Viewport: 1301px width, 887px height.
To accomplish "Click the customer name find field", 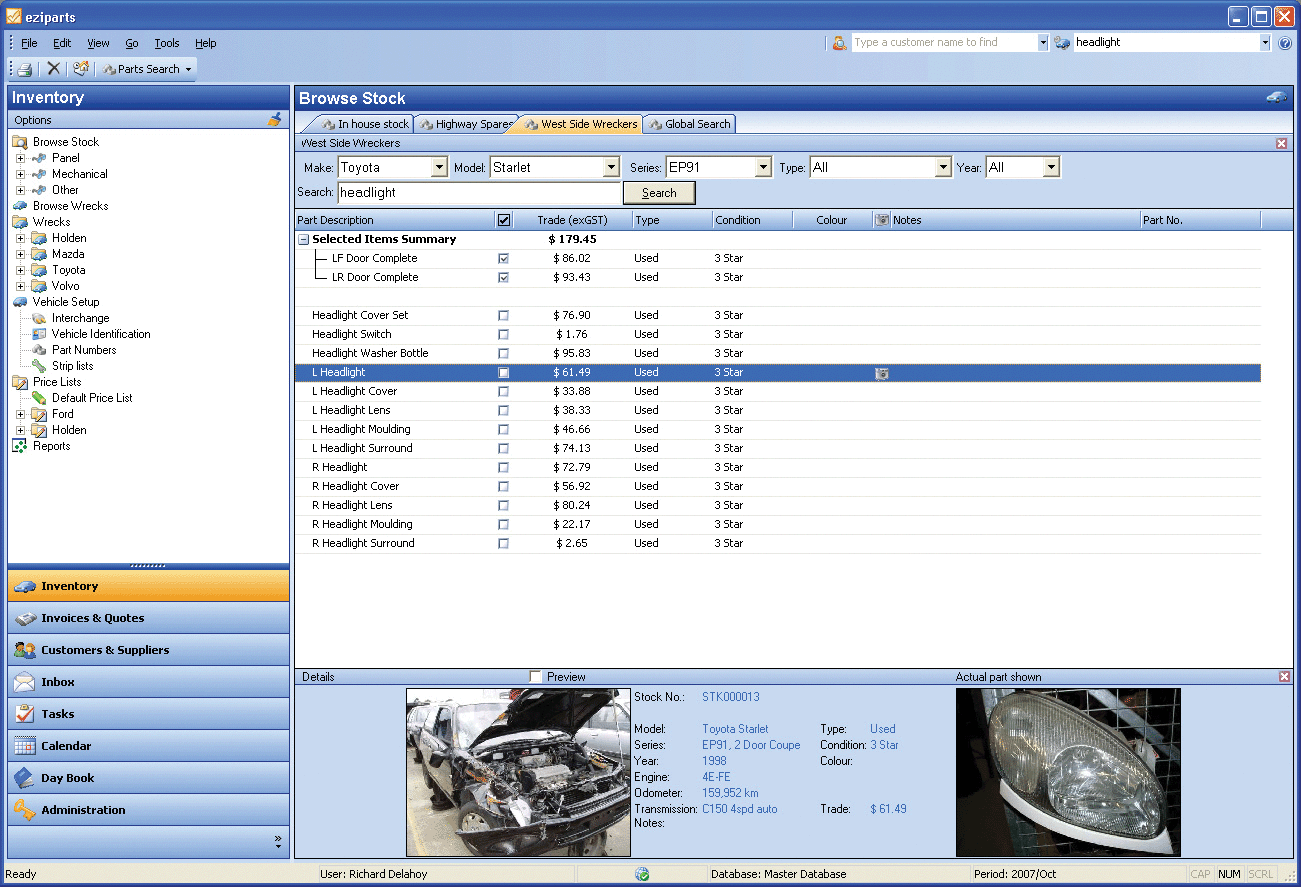I will coord(945,43).
